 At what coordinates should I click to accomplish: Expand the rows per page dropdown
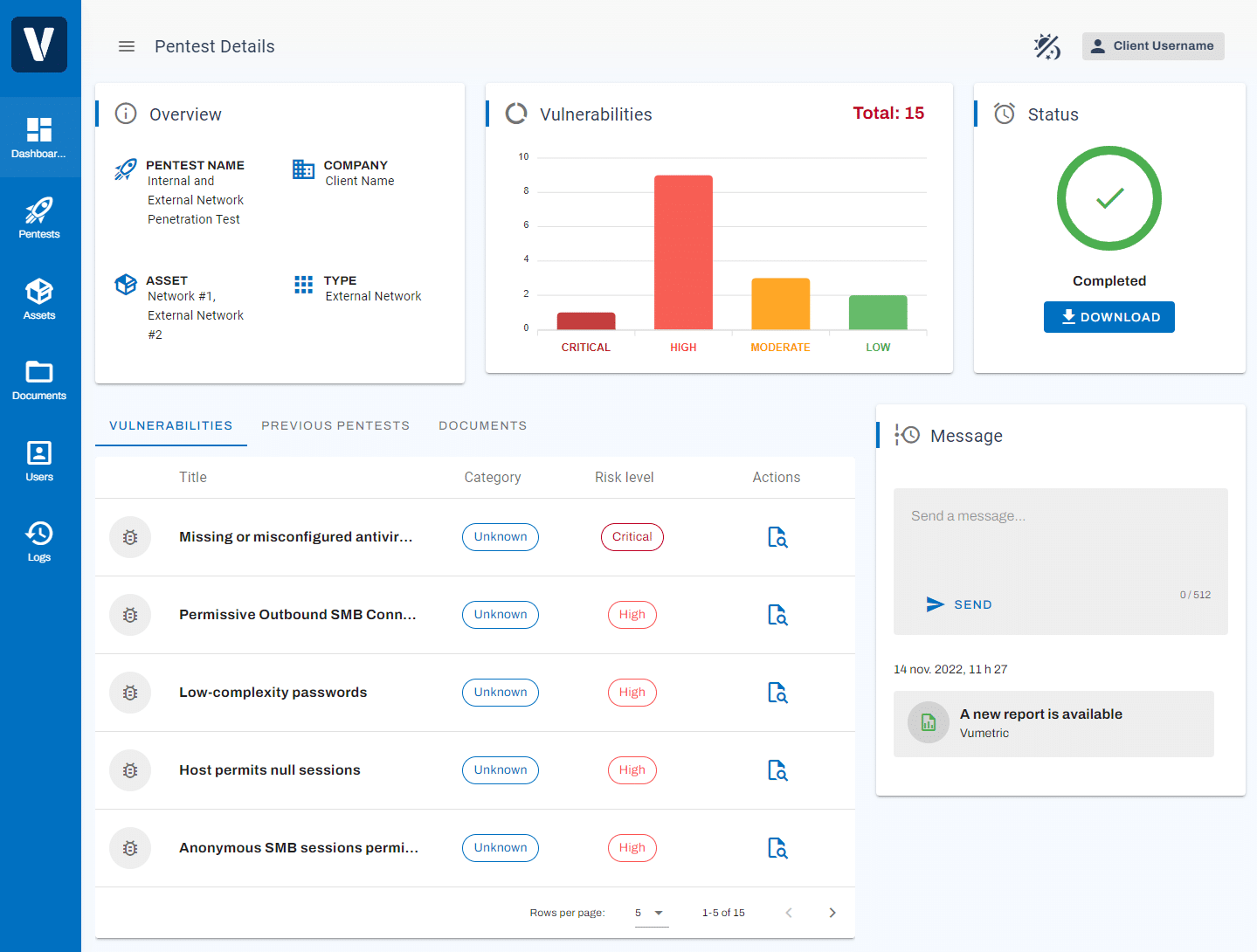(650, 913)
